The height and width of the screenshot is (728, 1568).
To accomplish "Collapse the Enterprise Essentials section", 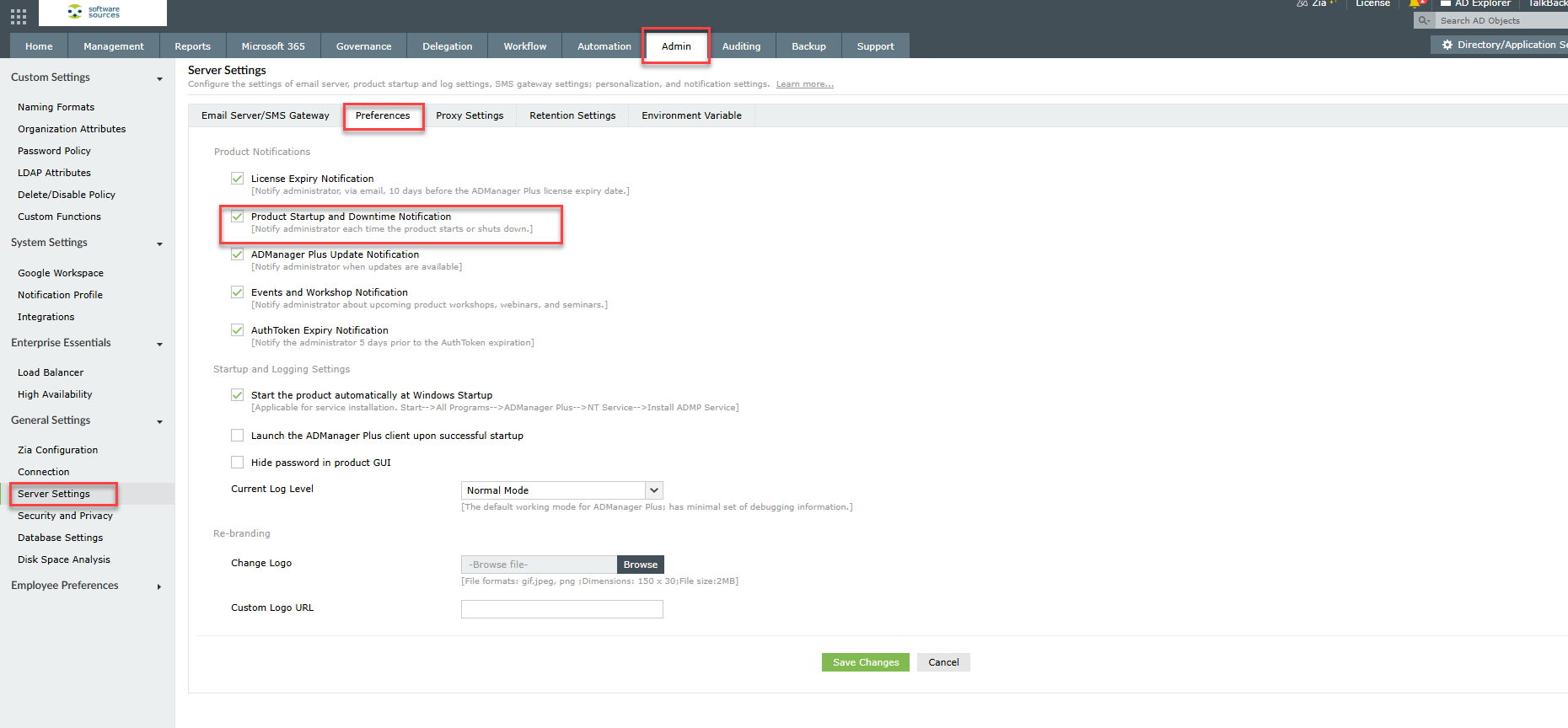I will [x=159, y=344].
